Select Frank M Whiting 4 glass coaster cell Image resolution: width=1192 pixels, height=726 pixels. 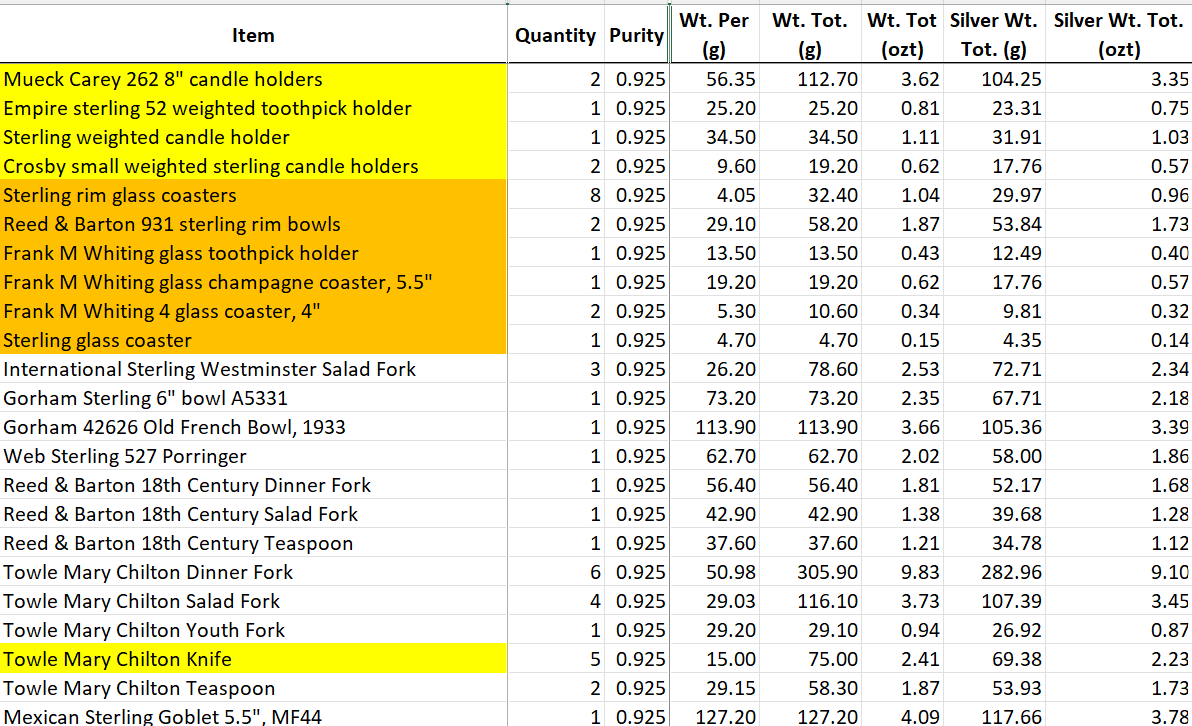pyautogui.click(x=253, y=311)
